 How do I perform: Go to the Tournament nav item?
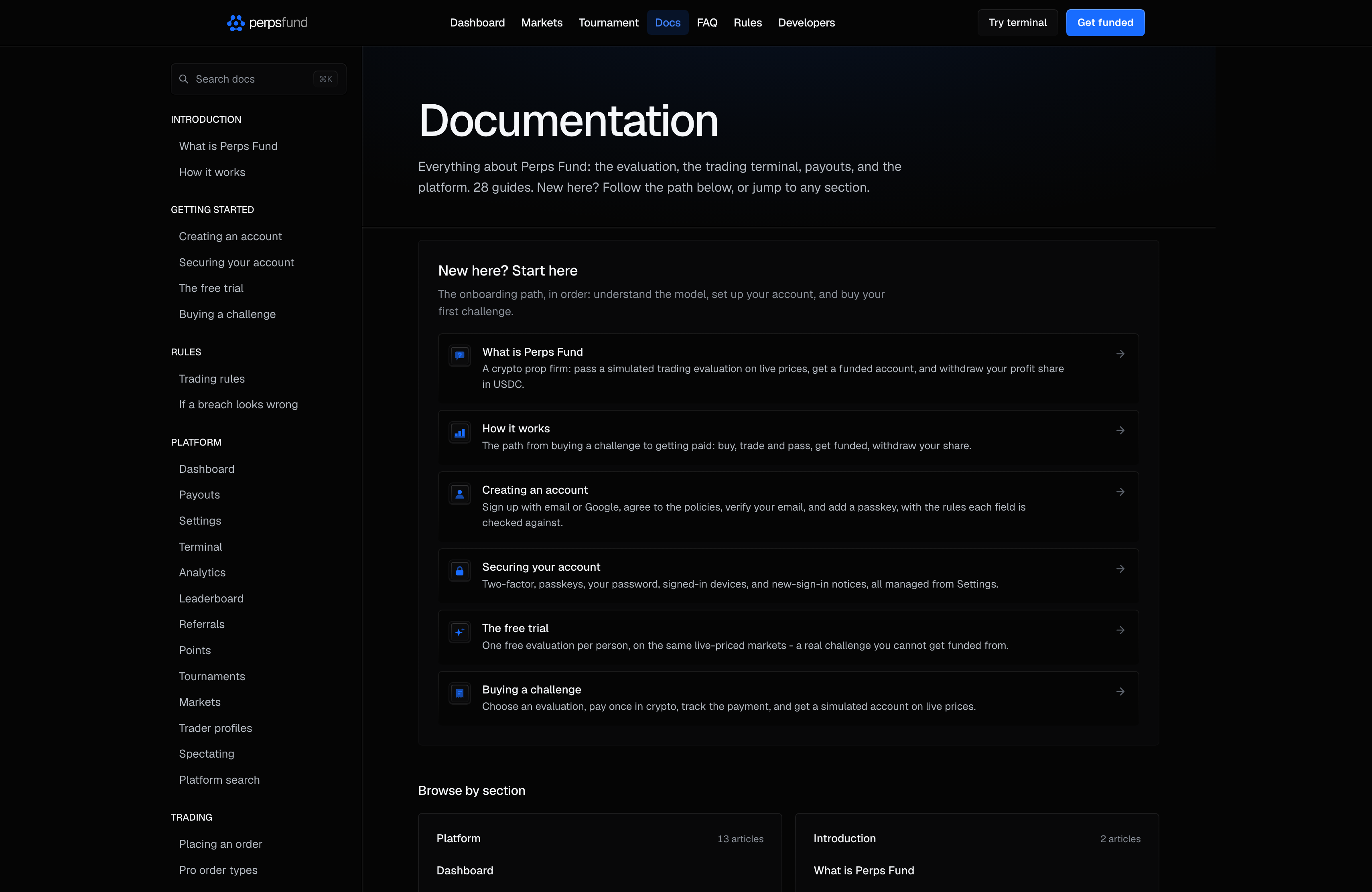coord(608,22)
